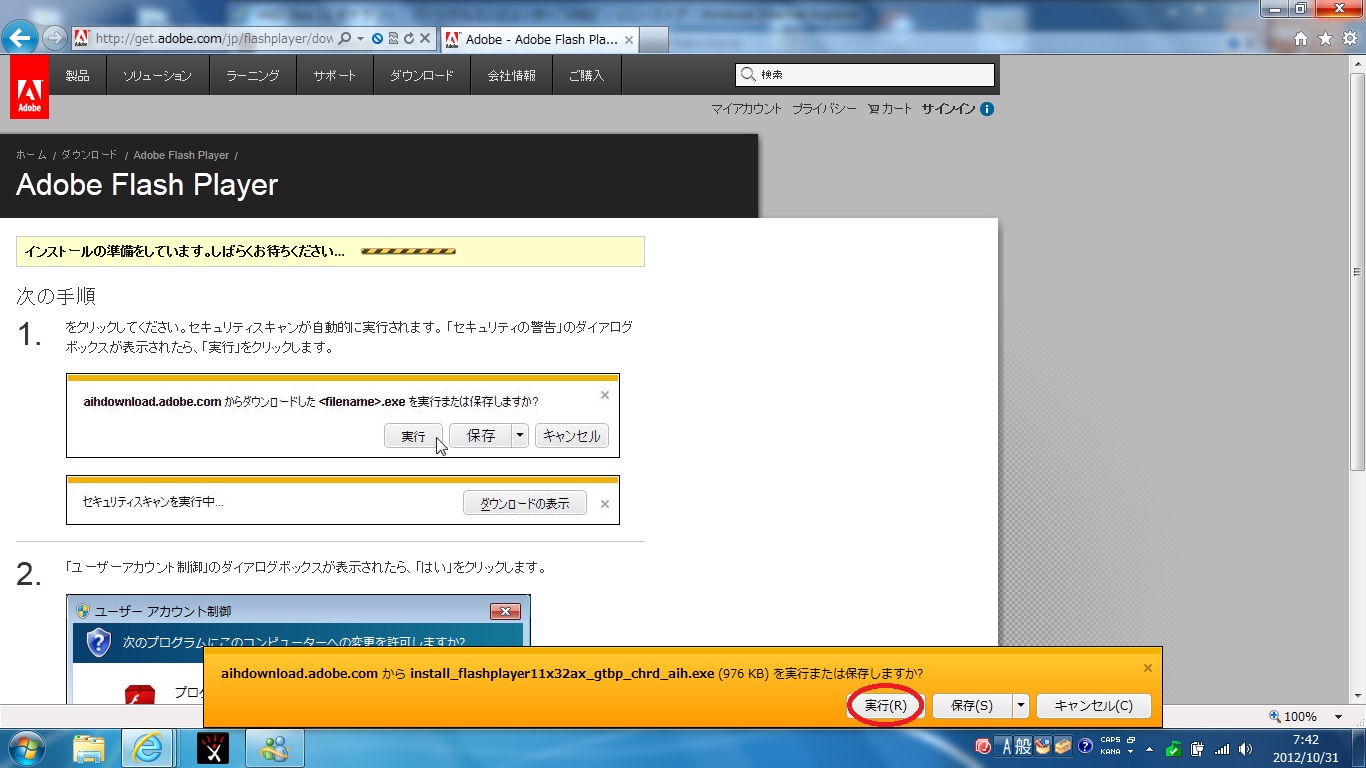The image size is (1366, 768).
Task: Stop loading with the address bar X
Action: pos(425,39)
